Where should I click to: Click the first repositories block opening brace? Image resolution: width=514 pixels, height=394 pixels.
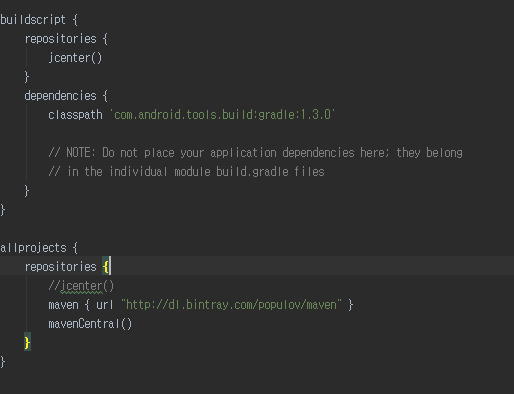(x=105, y=39)
